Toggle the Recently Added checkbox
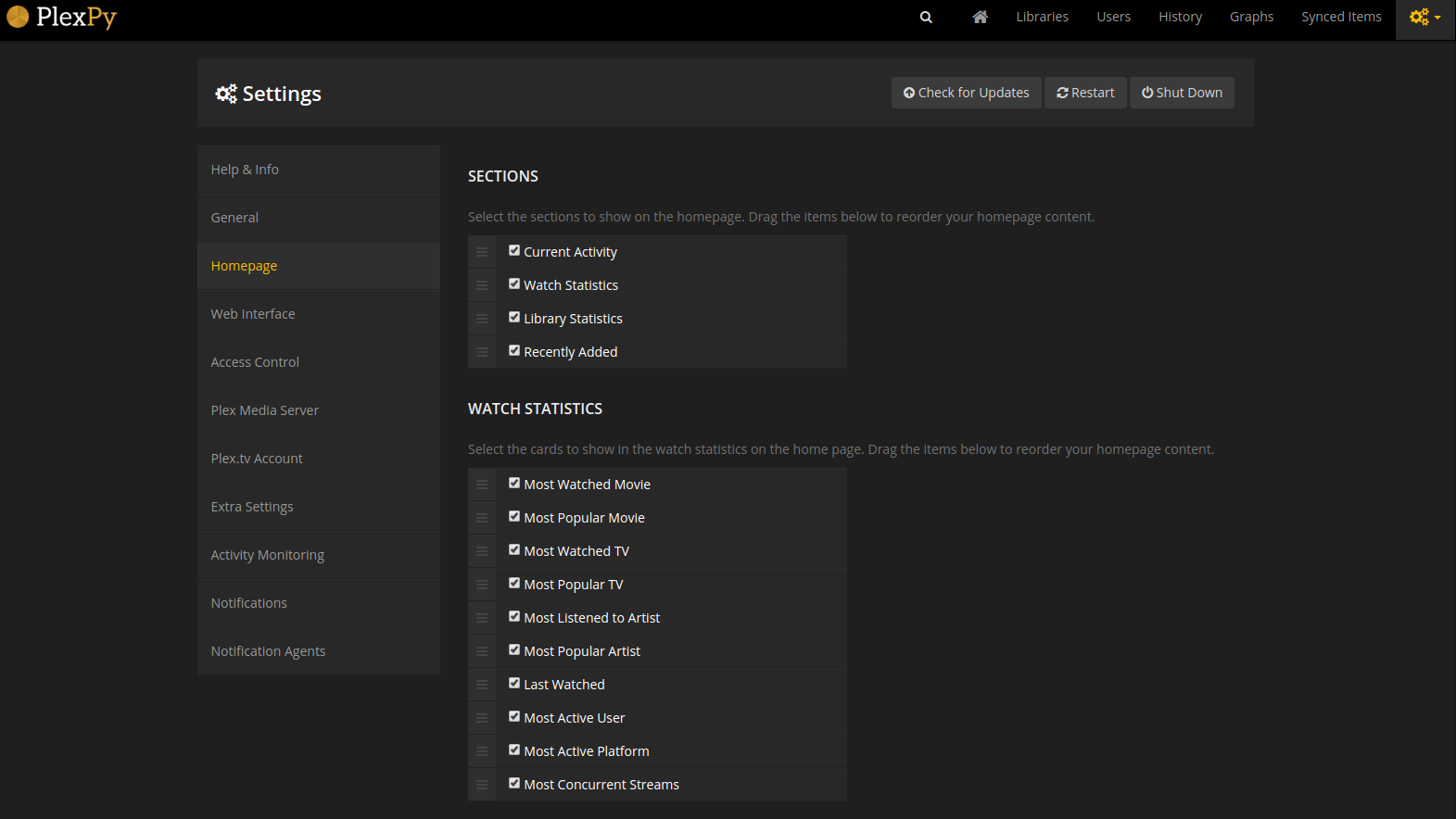The image size is (1456, 819). click(x=514, y=350)
